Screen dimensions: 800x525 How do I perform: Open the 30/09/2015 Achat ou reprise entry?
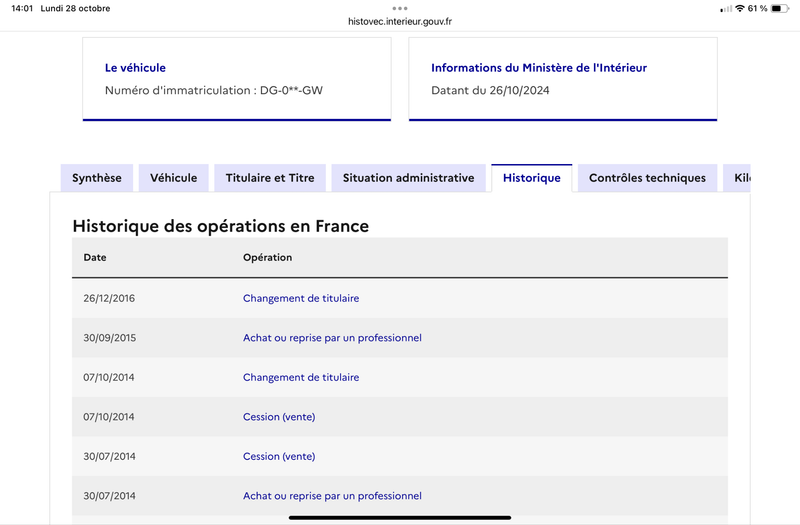coord(332,338)
